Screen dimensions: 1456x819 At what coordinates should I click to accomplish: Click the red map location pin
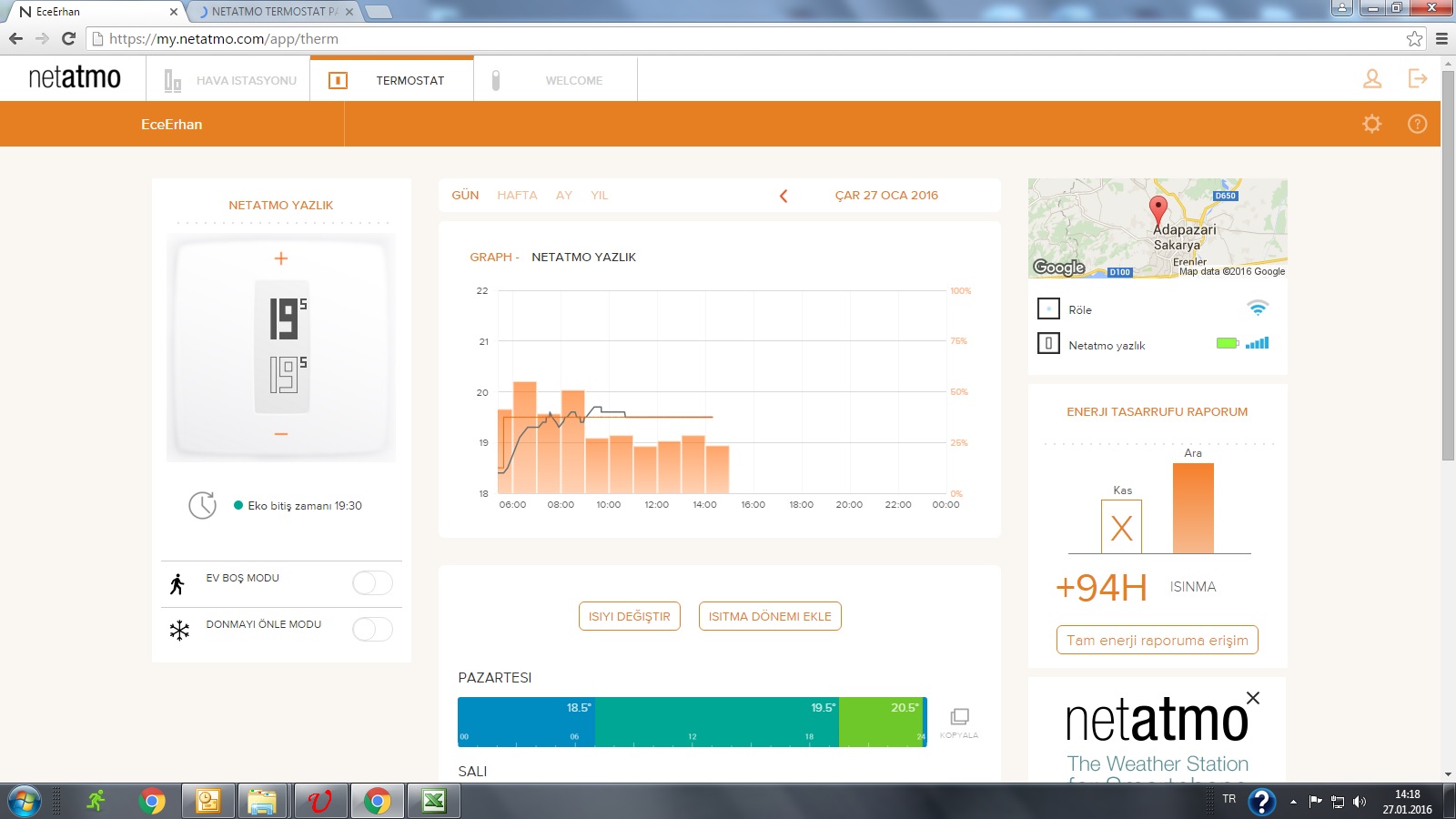coord(1158,210)
